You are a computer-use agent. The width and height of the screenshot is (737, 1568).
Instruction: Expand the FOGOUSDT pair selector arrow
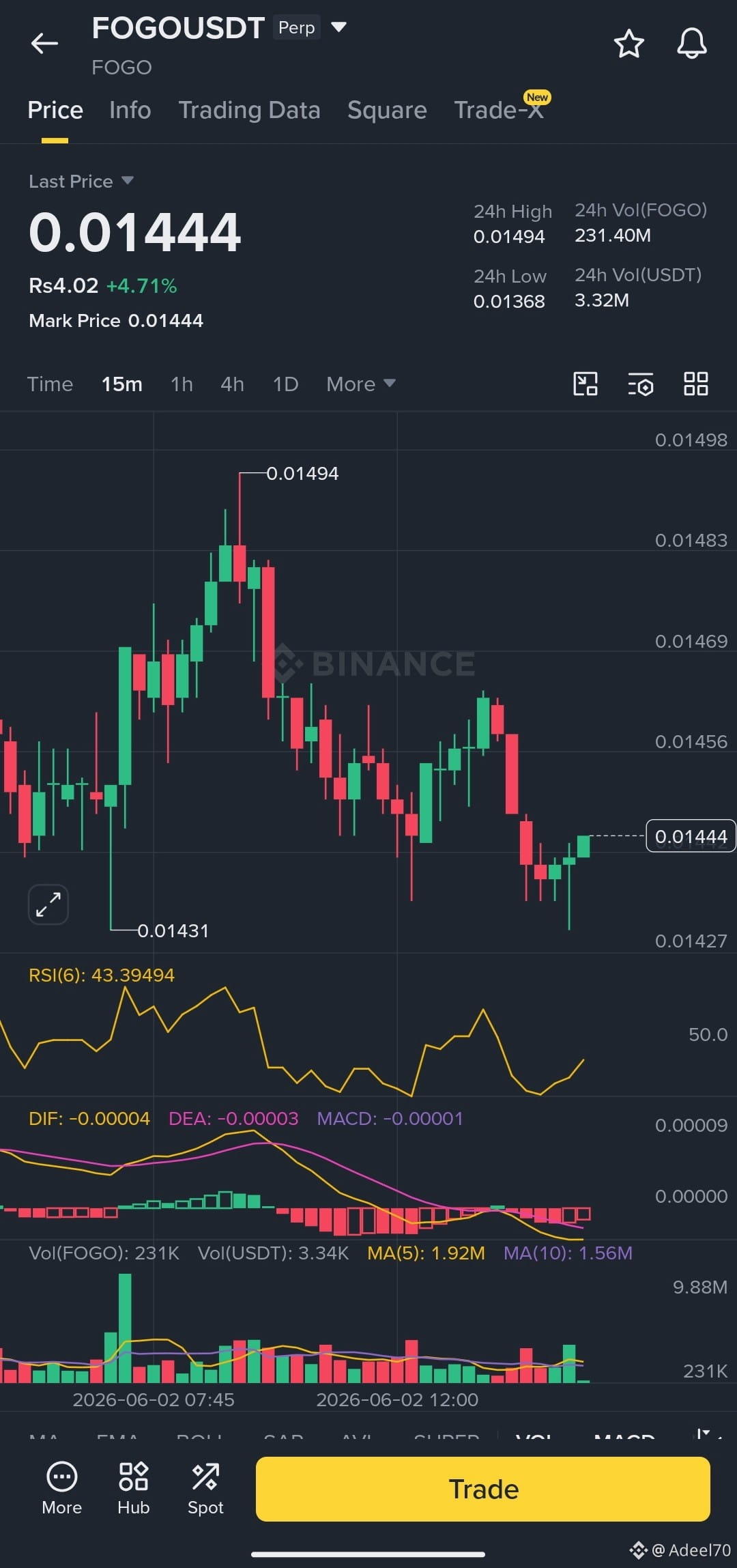(x=338, y=27)
